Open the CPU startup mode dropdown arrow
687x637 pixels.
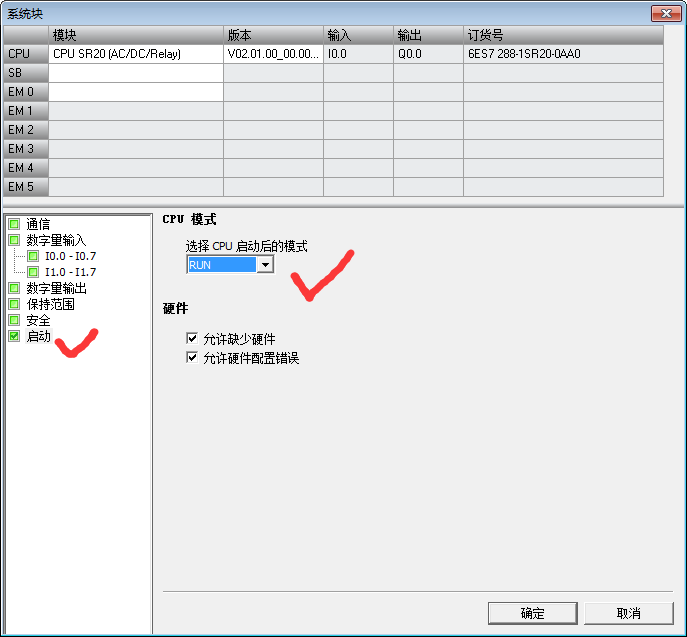tap(265, 265)
